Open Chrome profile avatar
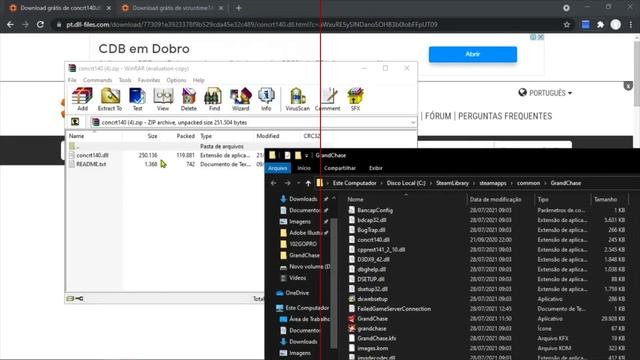Screen dimensions: 640x360 click(x=616, y=24)
